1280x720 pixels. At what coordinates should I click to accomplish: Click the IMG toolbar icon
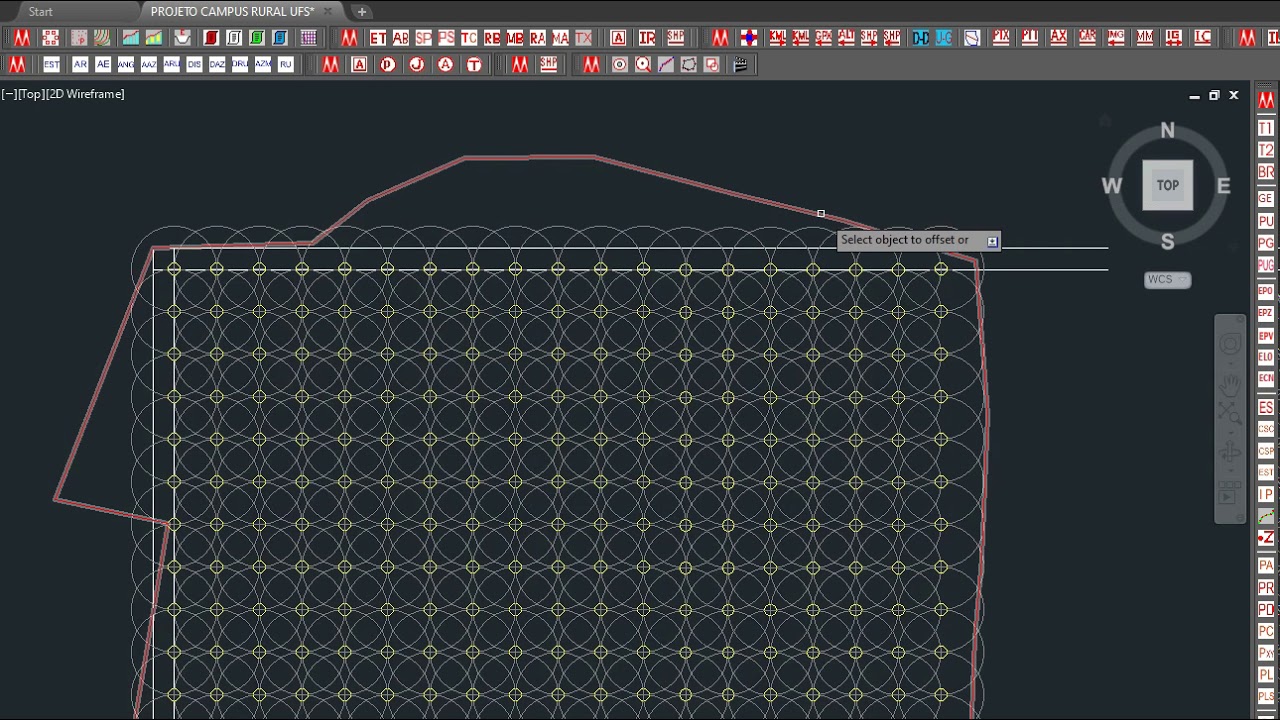1116,38
